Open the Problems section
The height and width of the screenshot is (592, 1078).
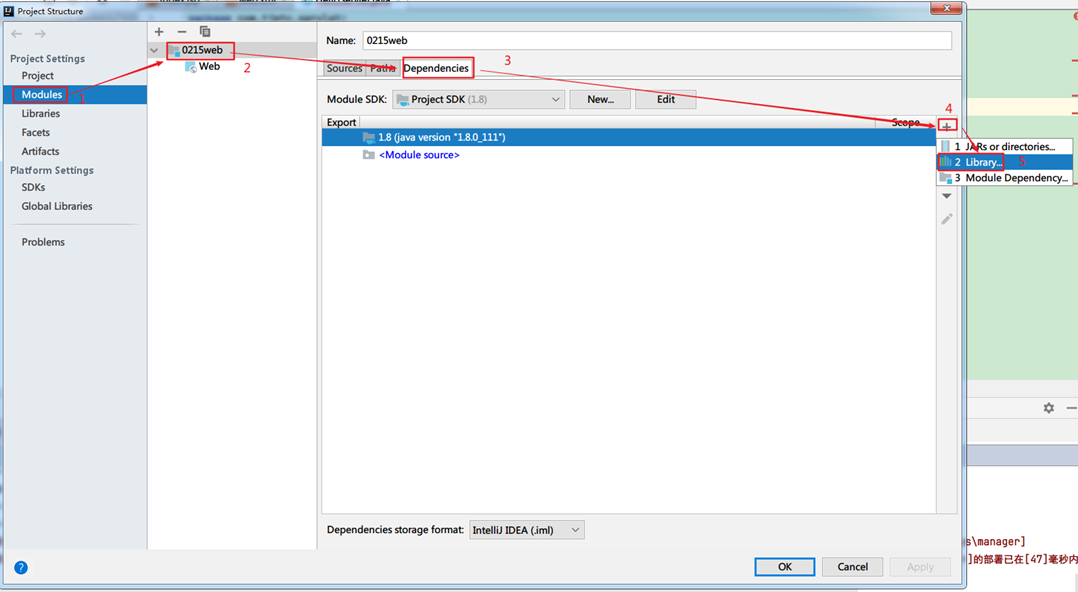pyautogui.click(x=43, y=242)
